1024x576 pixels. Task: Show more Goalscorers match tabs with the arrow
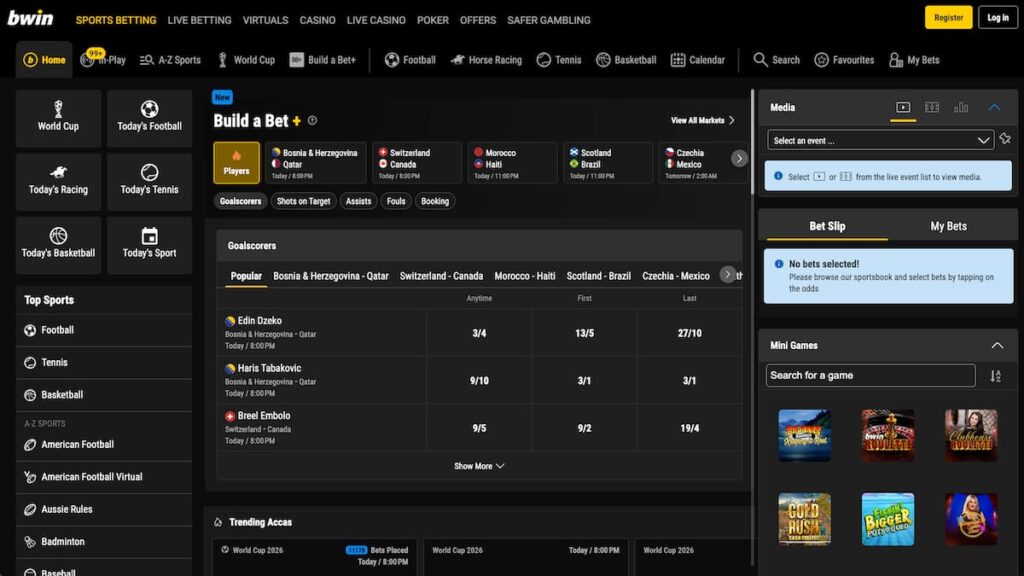click(x=728, y=274)
